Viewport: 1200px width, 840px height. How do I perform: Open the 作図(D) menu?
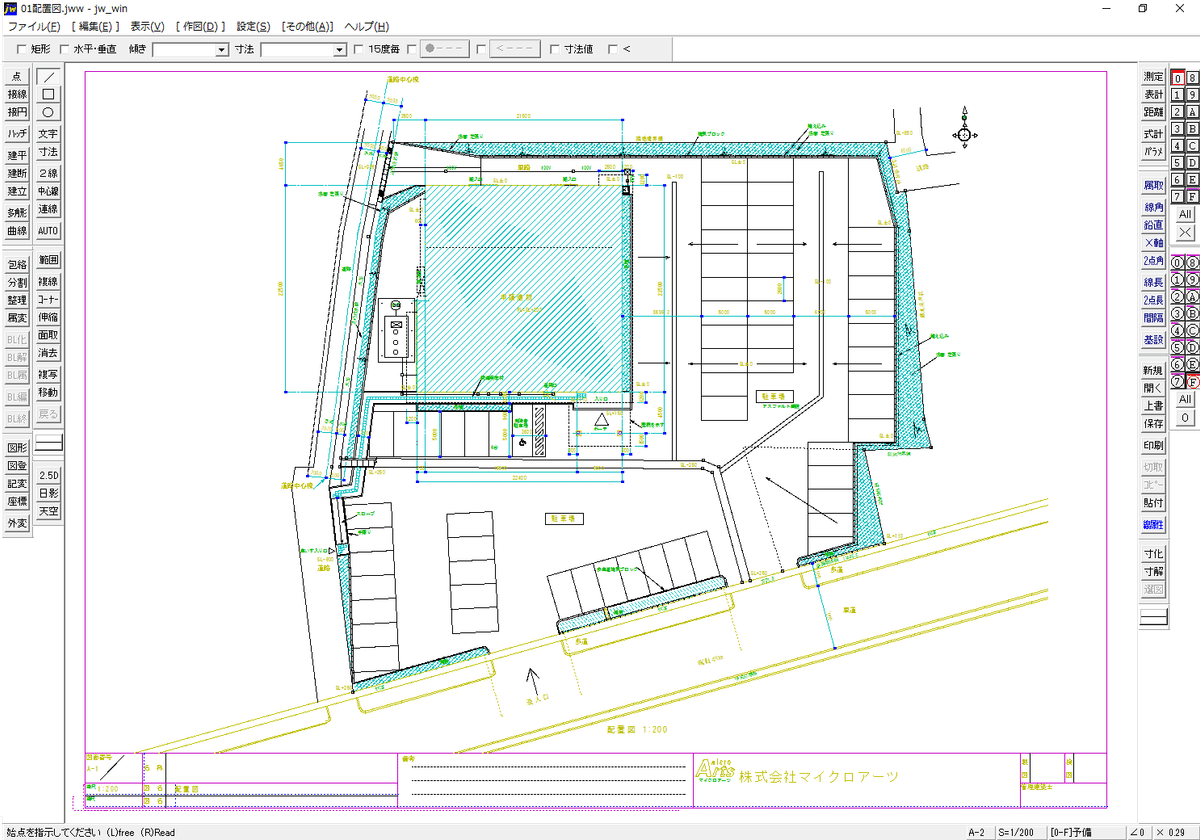[200, 26]
